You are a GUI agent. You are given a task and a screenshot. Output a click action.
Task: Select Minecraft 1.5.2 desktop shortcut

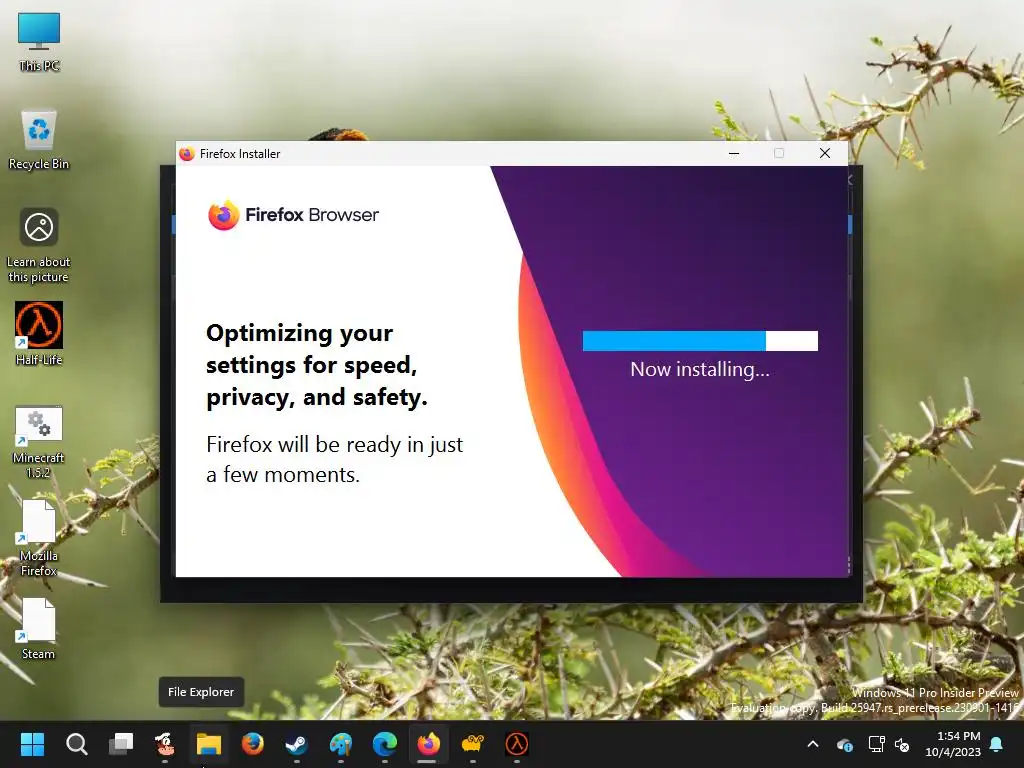[39, 442]
